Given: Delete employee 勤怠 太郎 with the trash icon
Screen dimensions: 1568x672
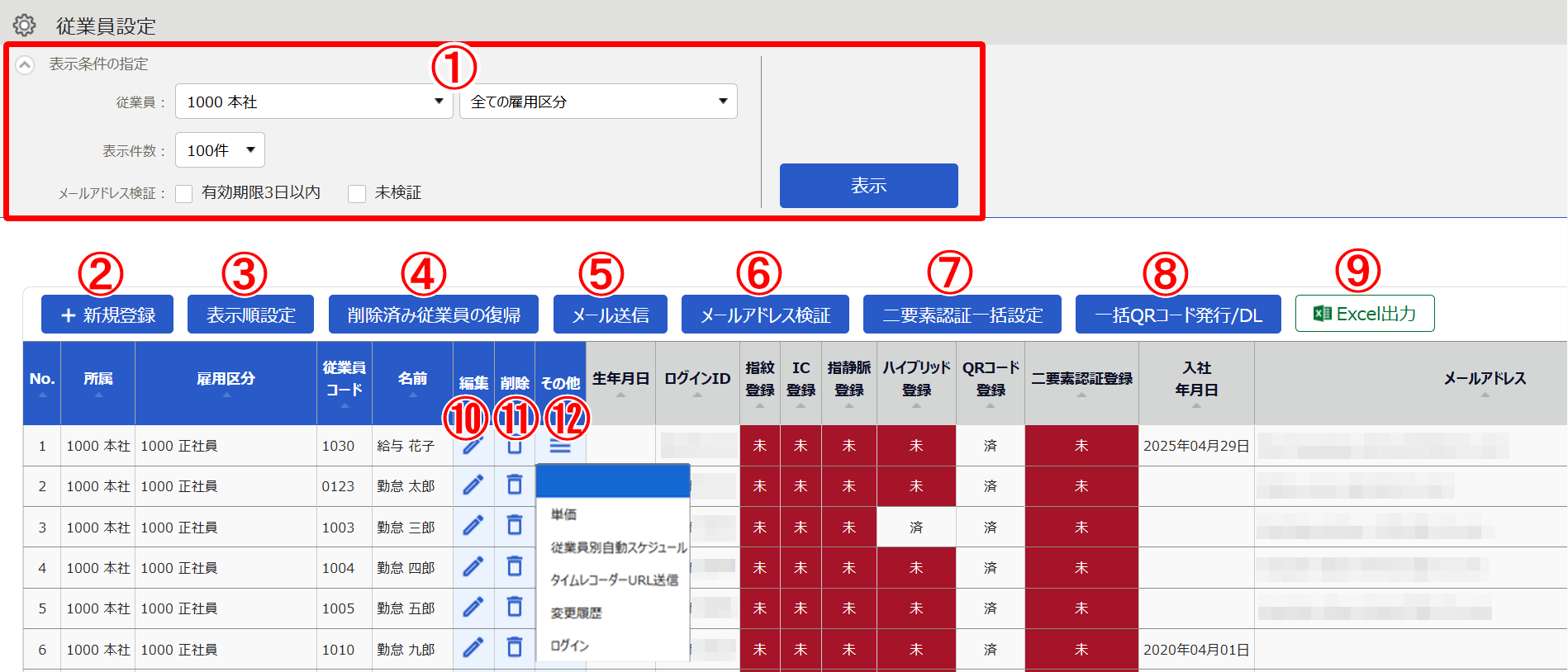Looking at the screenshot, I should (x=514, y=485).
